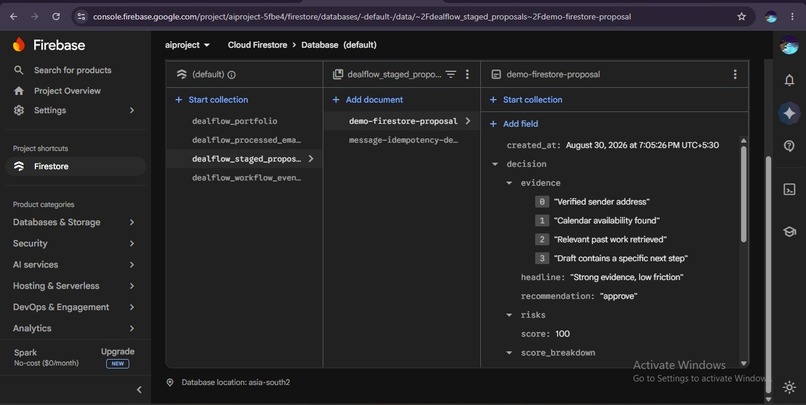
Task: Open demo-firestore-proposal document three-dot menu
Action: coord(735,75)
